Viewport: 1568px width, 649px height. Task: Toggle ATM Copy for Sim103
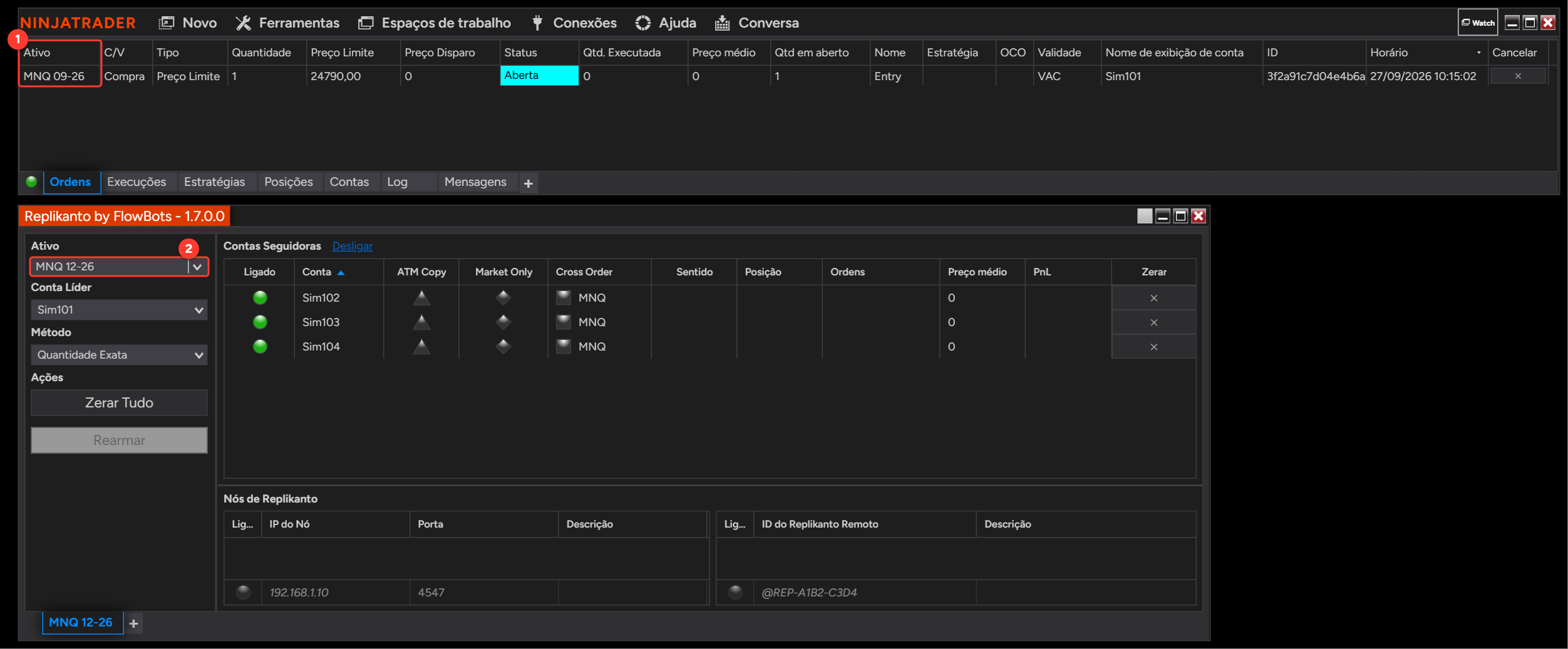pos(421,322)
